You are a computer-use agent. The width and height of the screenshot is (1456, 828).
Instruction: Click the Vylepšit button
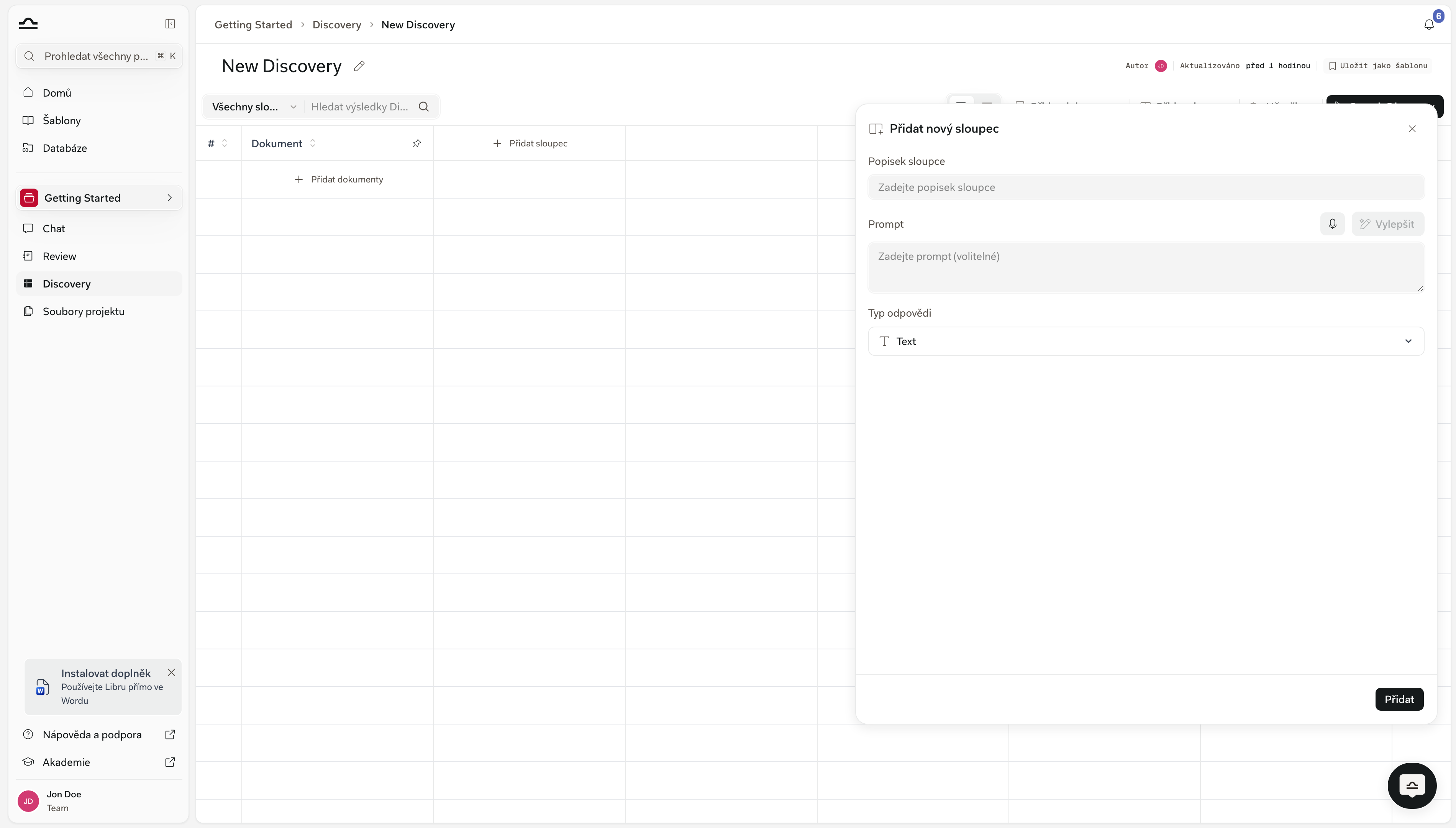[1387, 224]
